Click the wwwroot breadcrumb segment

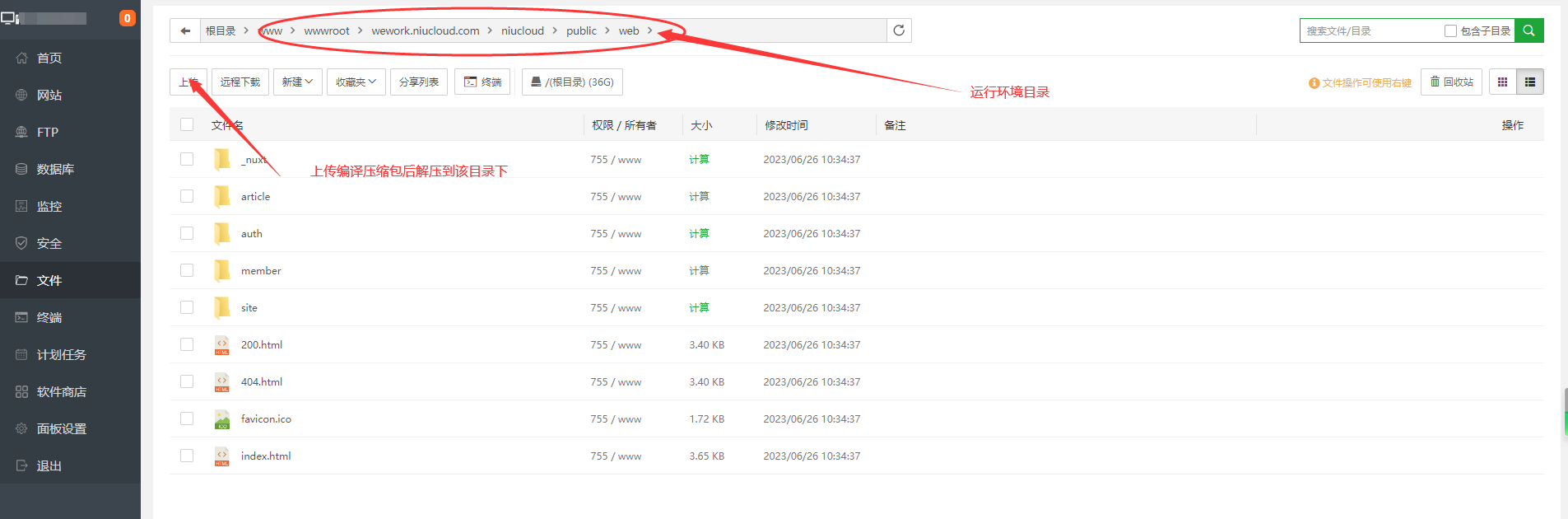coord(327,30)
